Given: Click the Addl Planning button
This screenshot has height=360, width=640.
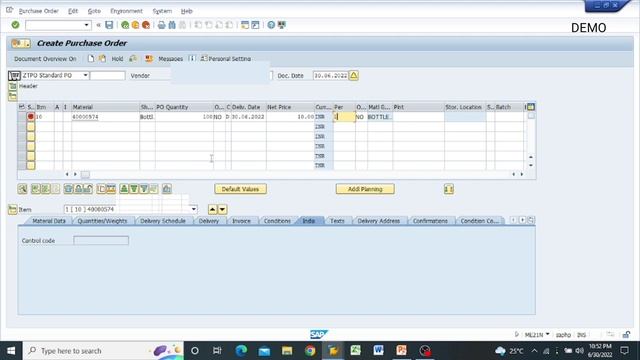Looking at the screenshot, I should point(365,189).
